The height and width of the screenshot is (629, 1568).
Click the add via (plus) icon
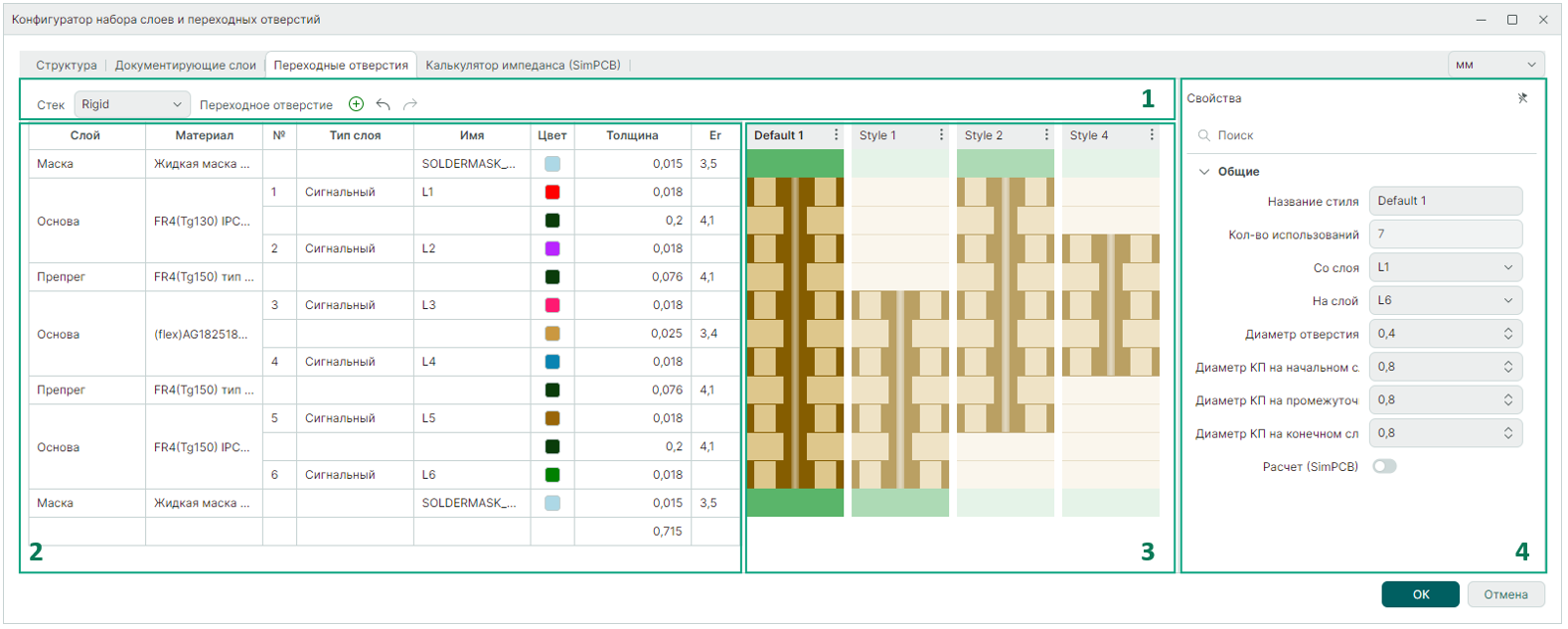tap(356, 104)
